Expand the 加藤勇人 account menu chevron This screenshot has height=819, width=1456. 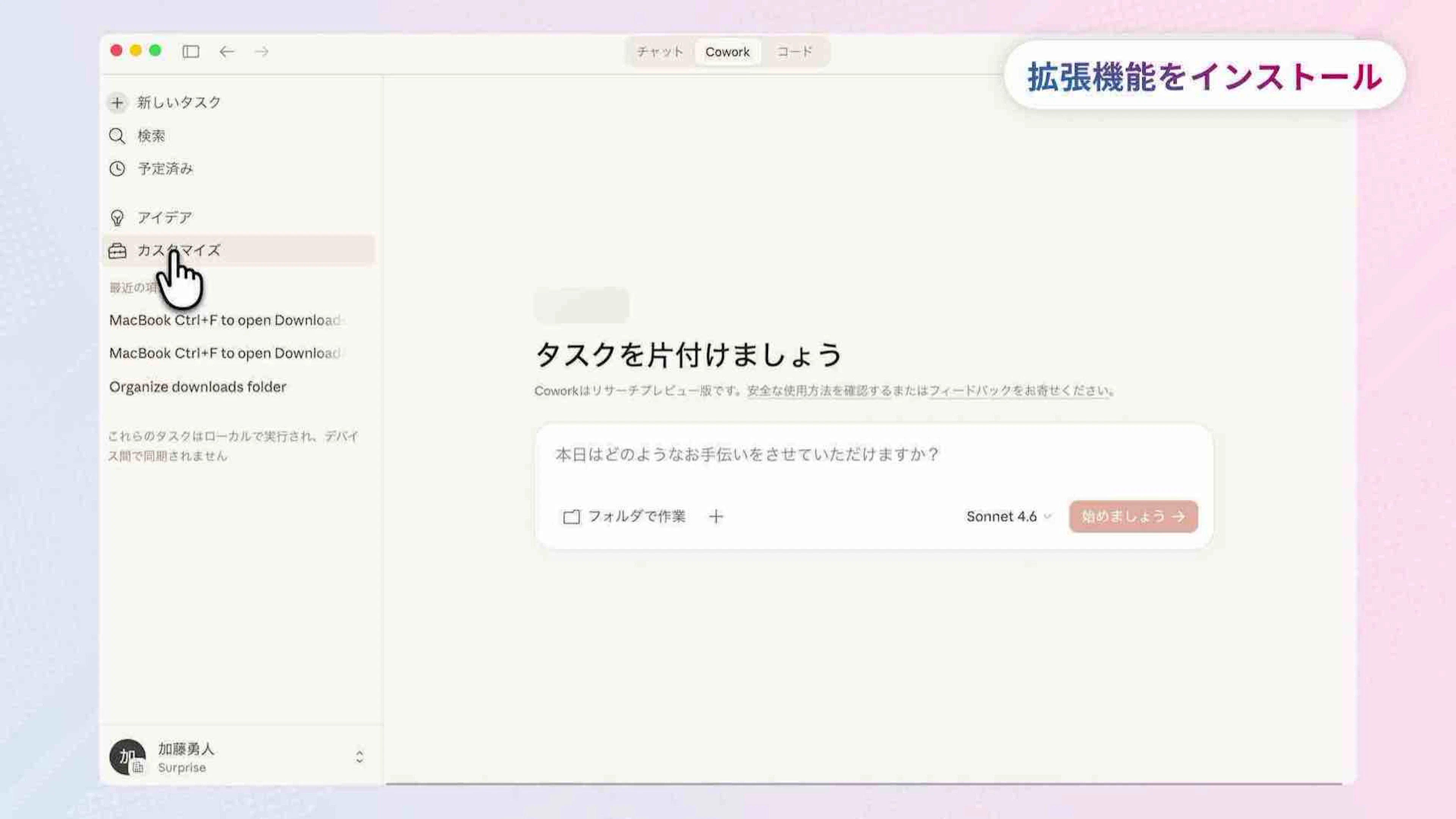click(x=359, y=757)
